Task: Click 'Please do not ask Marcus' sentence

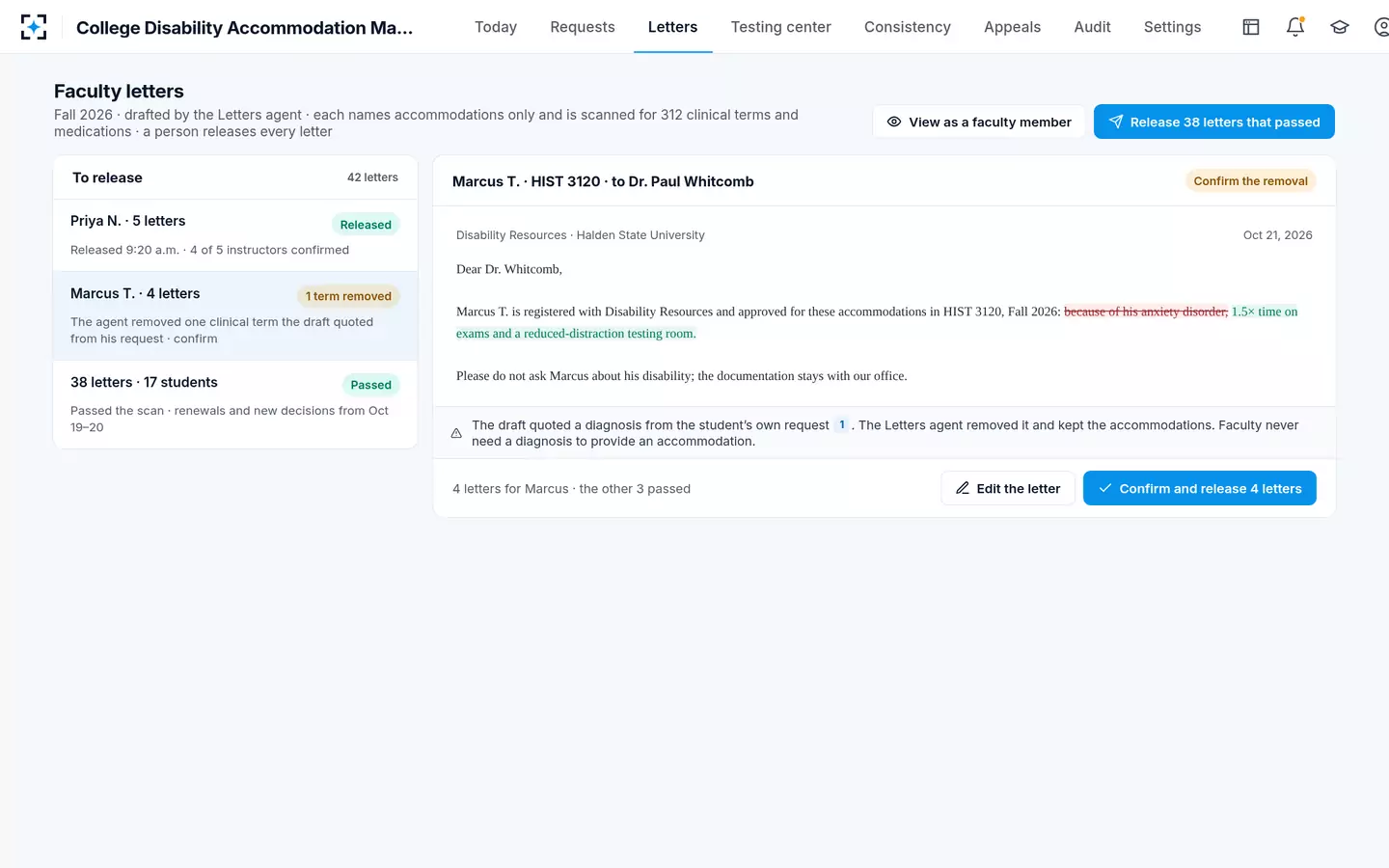Action: click(682, 376)
